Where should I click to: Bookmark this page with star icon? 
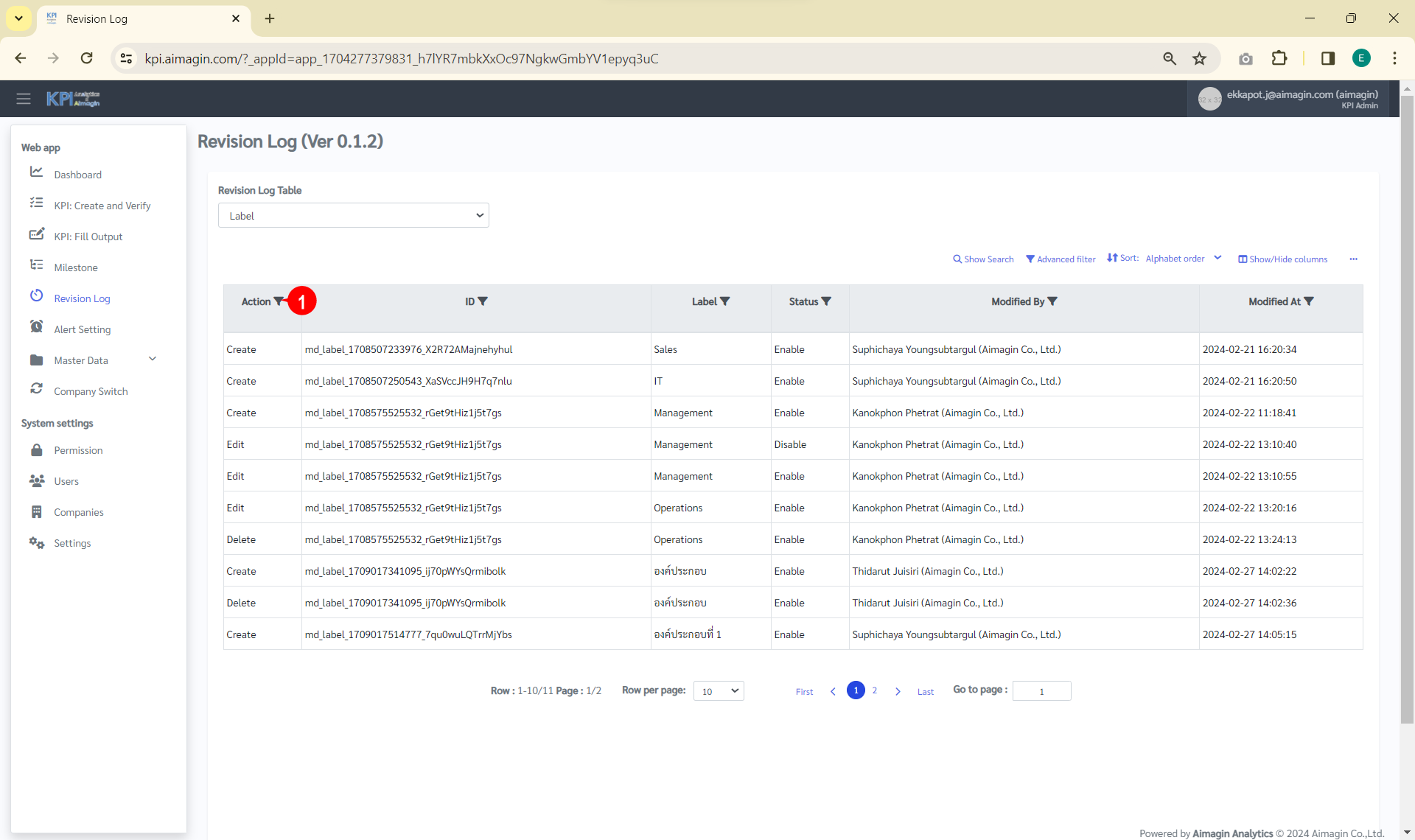coord(1200,59)
